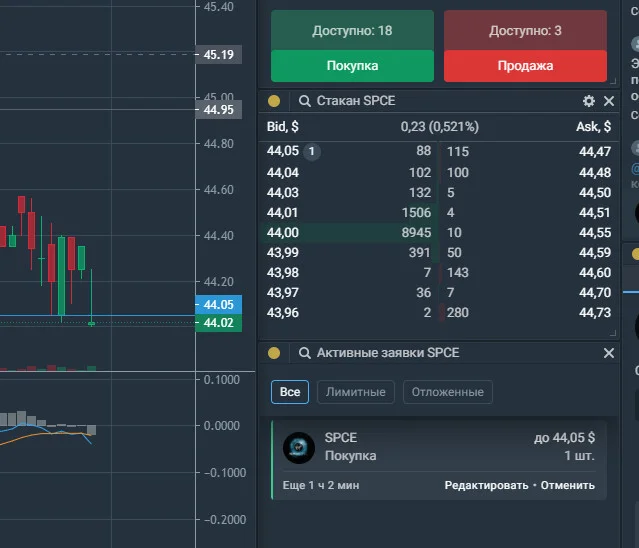Click yellow link circle of Активные заявки widget
639x548 pixels.
click(274, 353)
